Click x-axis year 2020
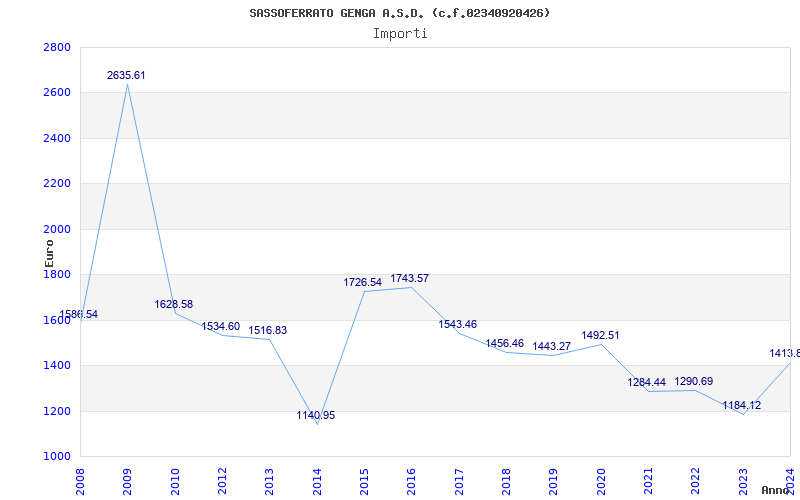The height and width of the screenshot is (500, 800). [601, 481]
